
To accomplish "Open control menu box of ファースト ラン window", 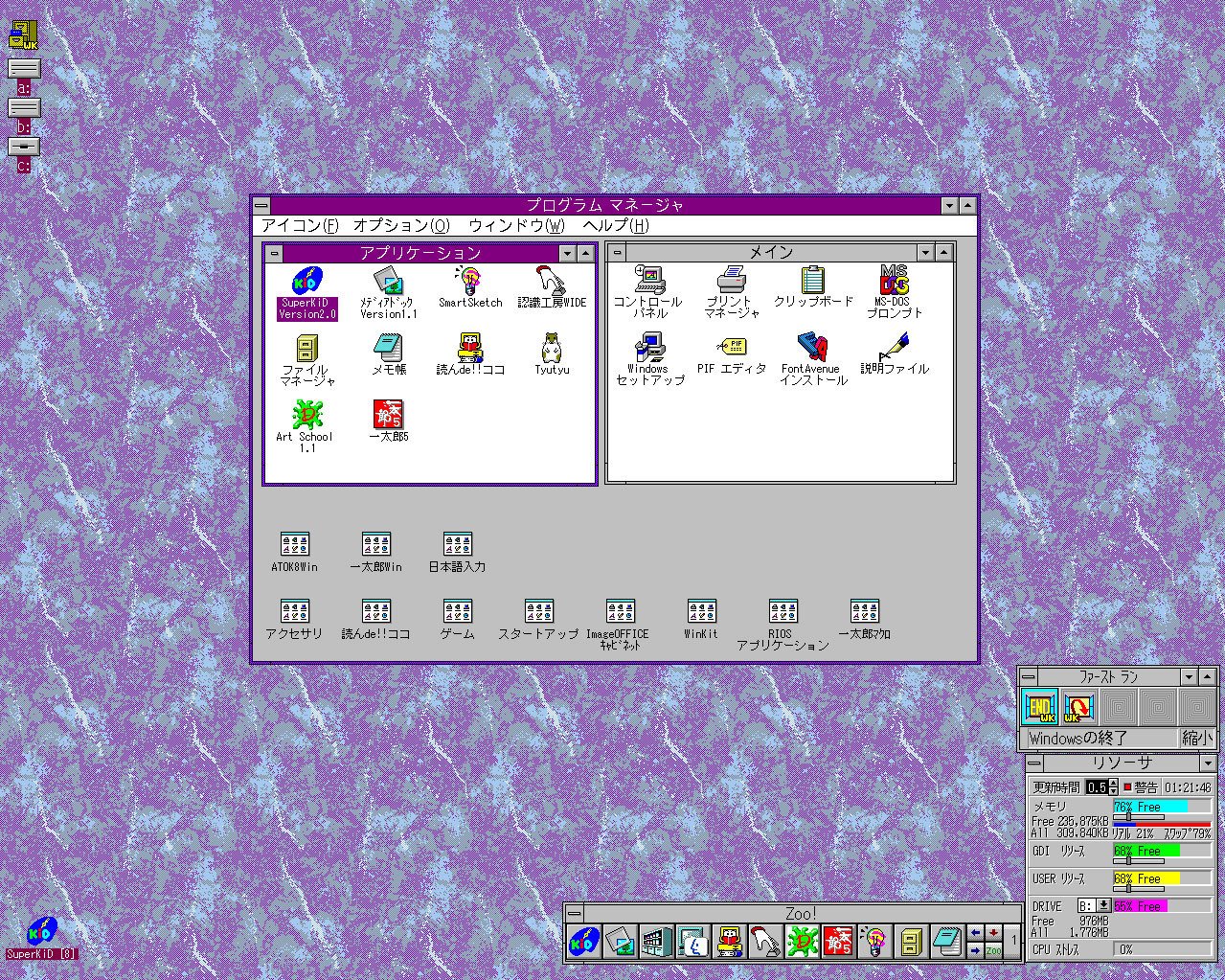I will [x=1030, y=676].
